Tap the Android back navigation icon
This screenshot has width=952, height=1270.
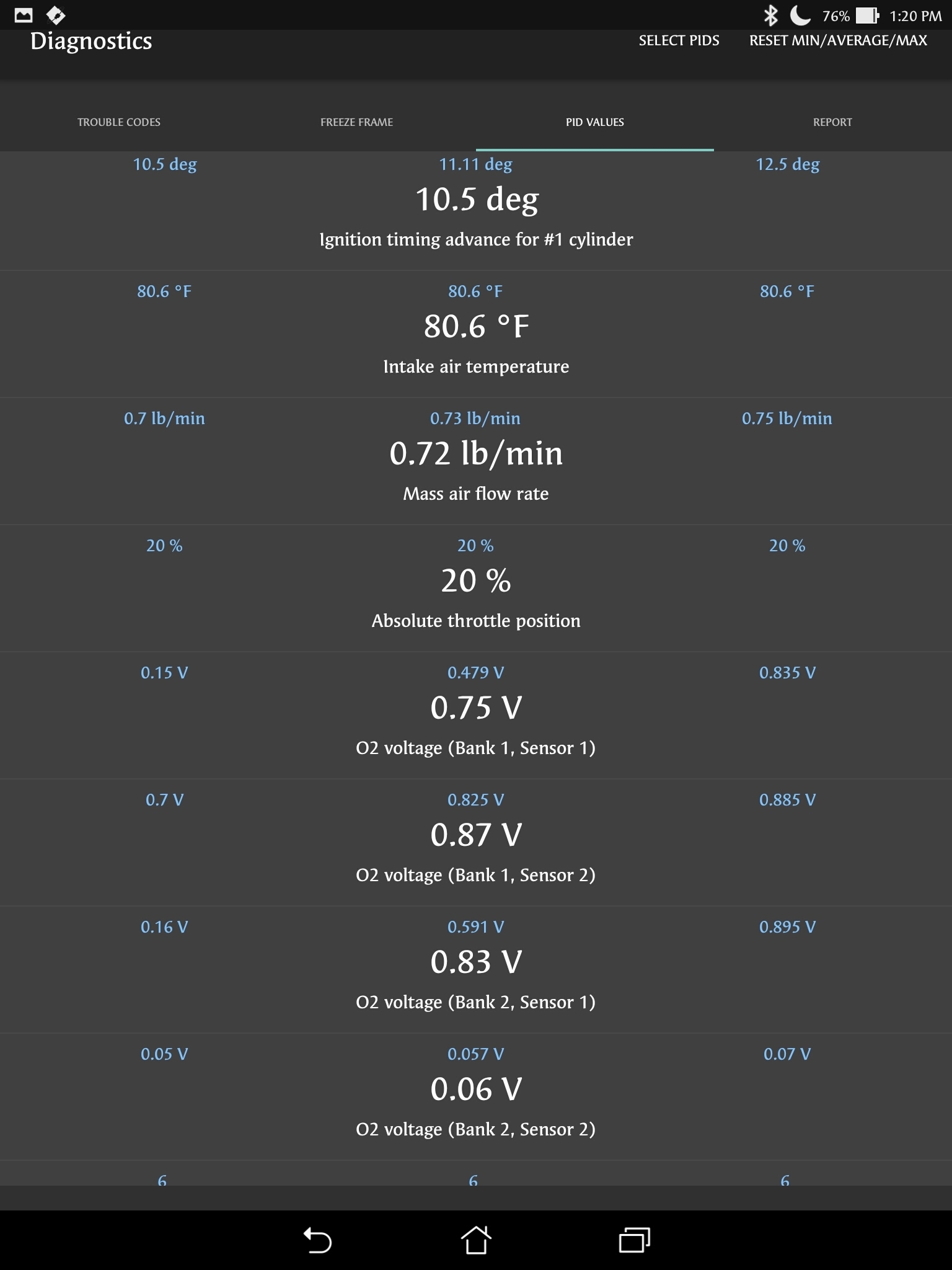(x=317, y=1240)
